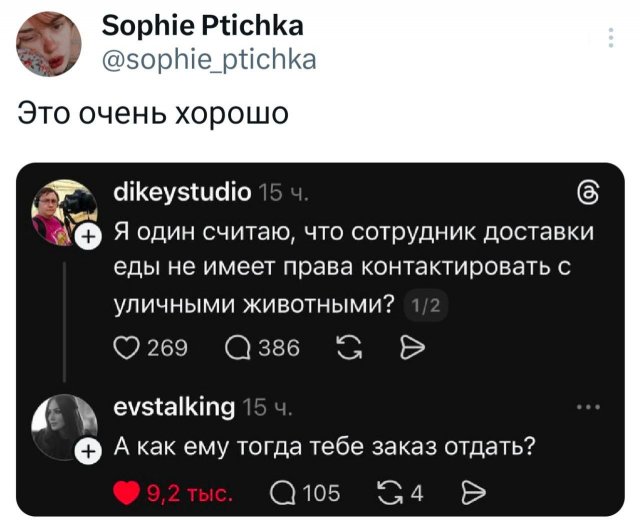
Task: Open comments on dikeystudio's post
Action: coord(241,347)
